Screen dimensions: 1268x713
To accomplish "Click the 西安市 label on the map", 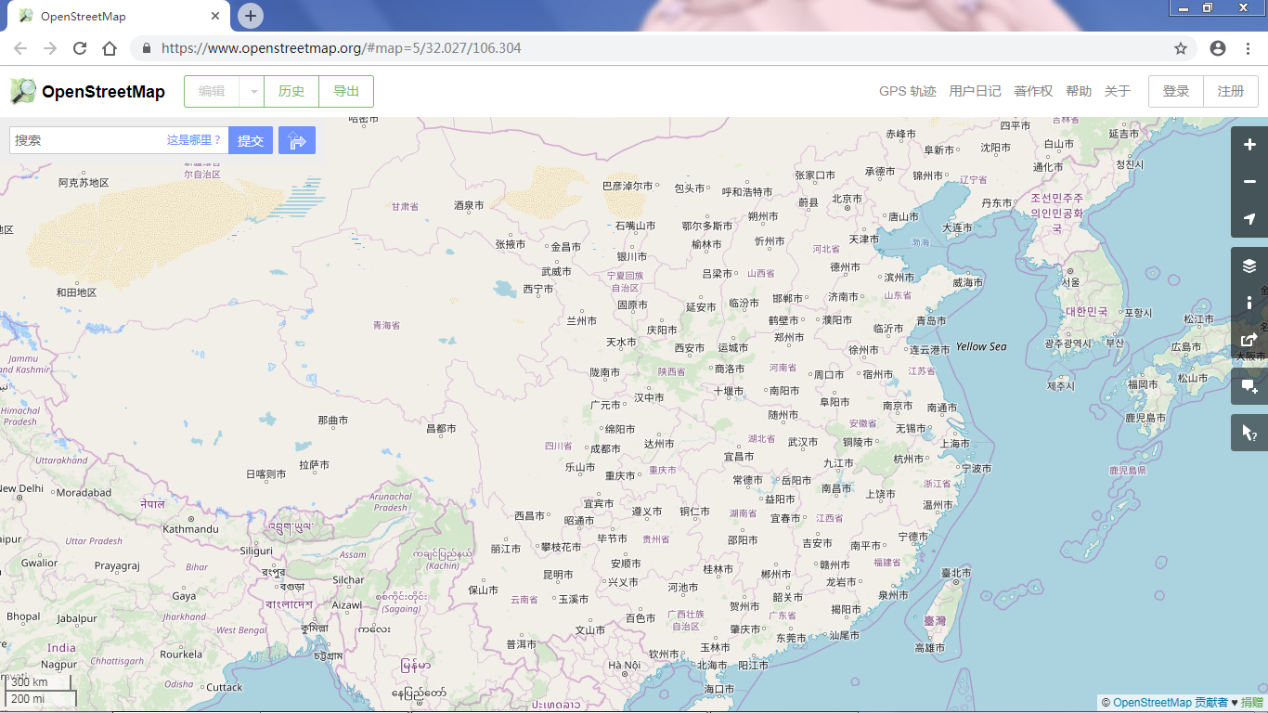I will click(689, 349).
